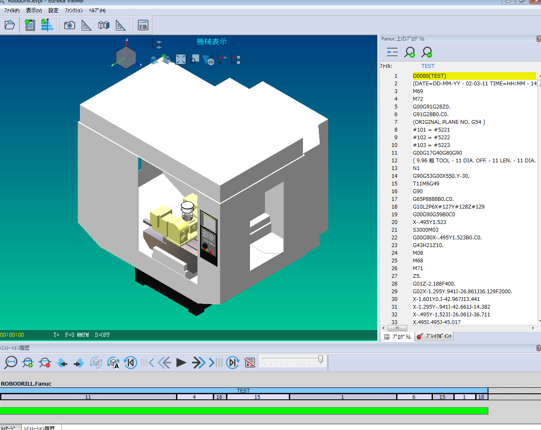Viewport: 541px width, 430px height.
Task: Expand the program list options icon
Action: [x=392, y=52]
